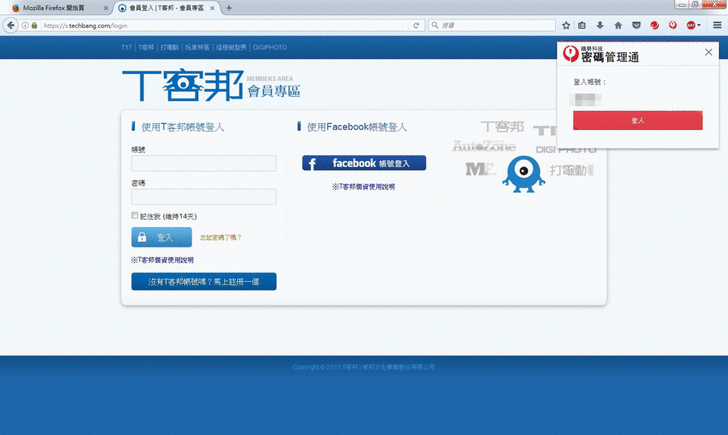Open the site information icon in the address bar
The height and width of the screenshot is (435, 728).
click(25, 26)
